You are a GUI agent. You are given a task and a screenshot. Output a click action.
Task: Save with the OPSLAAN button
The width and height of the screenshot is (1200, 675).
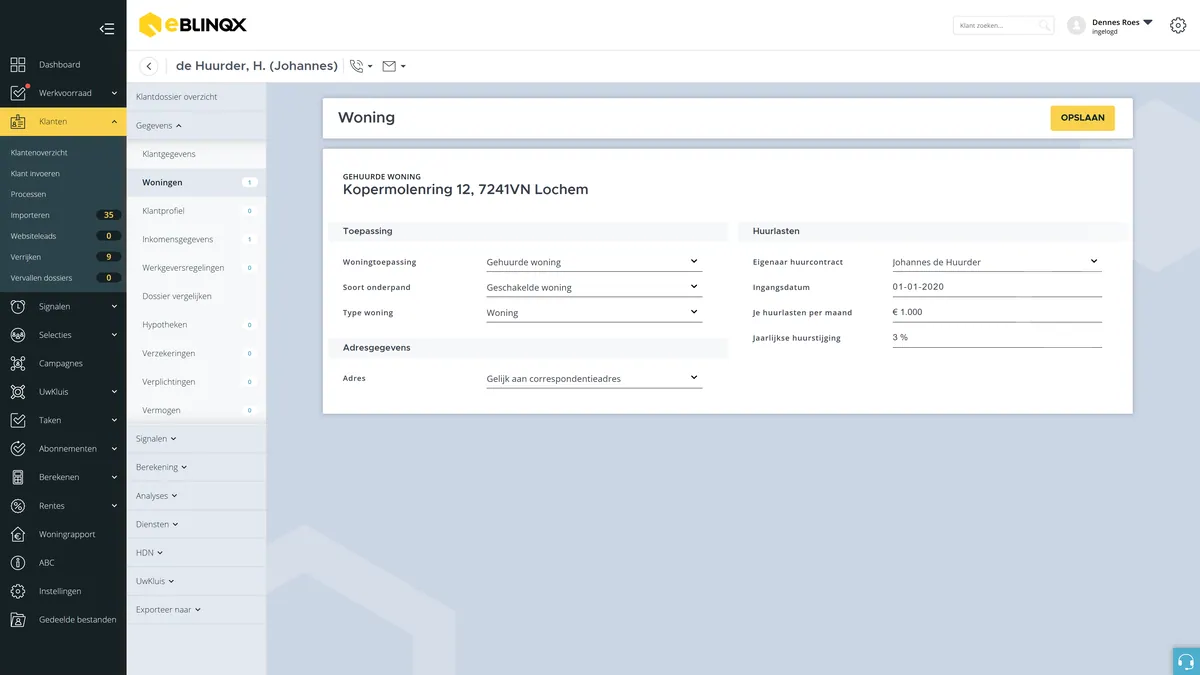1082,118
